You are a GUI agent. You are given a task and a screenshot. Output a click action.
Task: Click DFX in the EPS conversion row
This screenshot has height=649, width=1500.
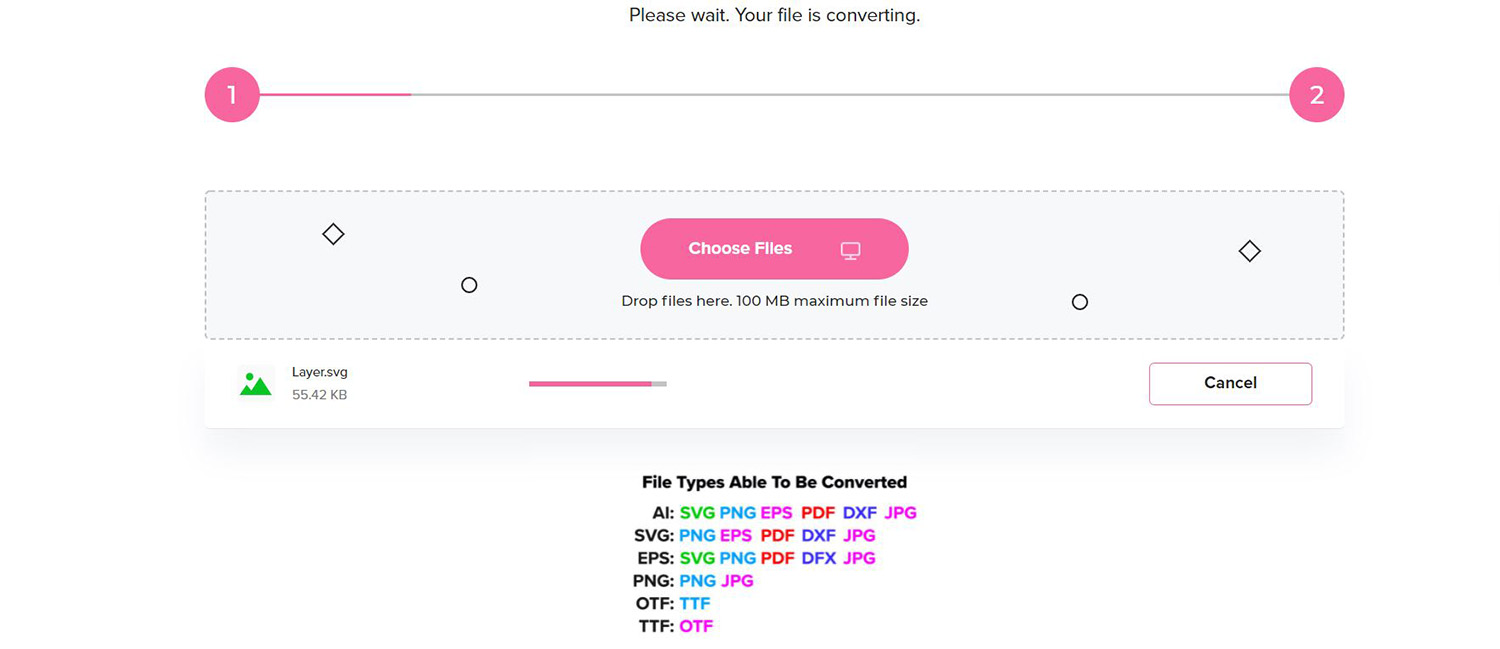coord(819,558)
